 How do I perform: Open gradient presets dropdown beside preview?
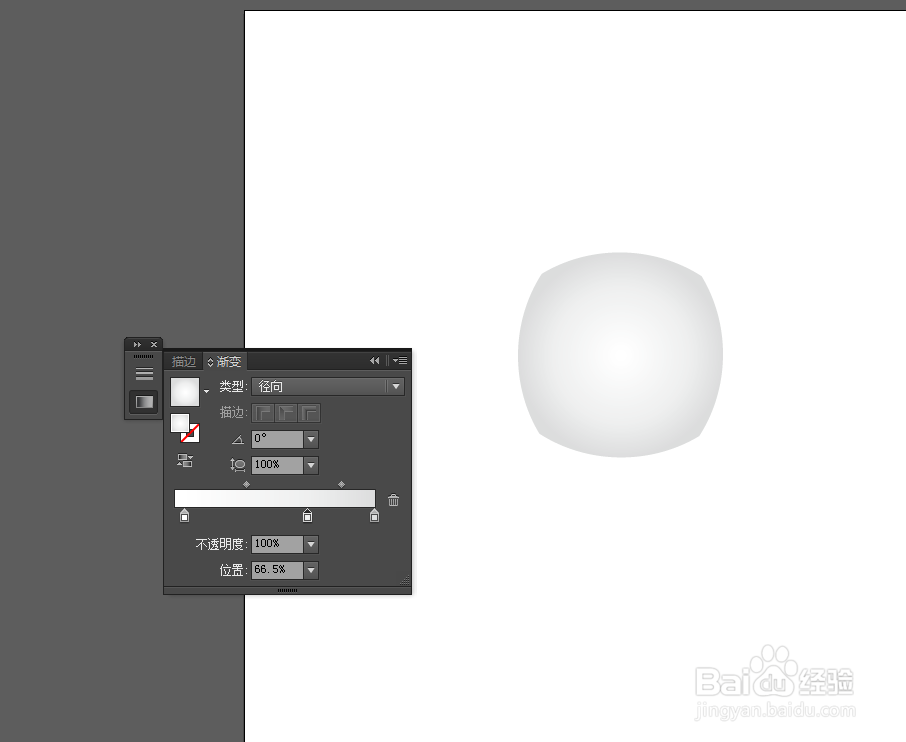pos(206,392)
